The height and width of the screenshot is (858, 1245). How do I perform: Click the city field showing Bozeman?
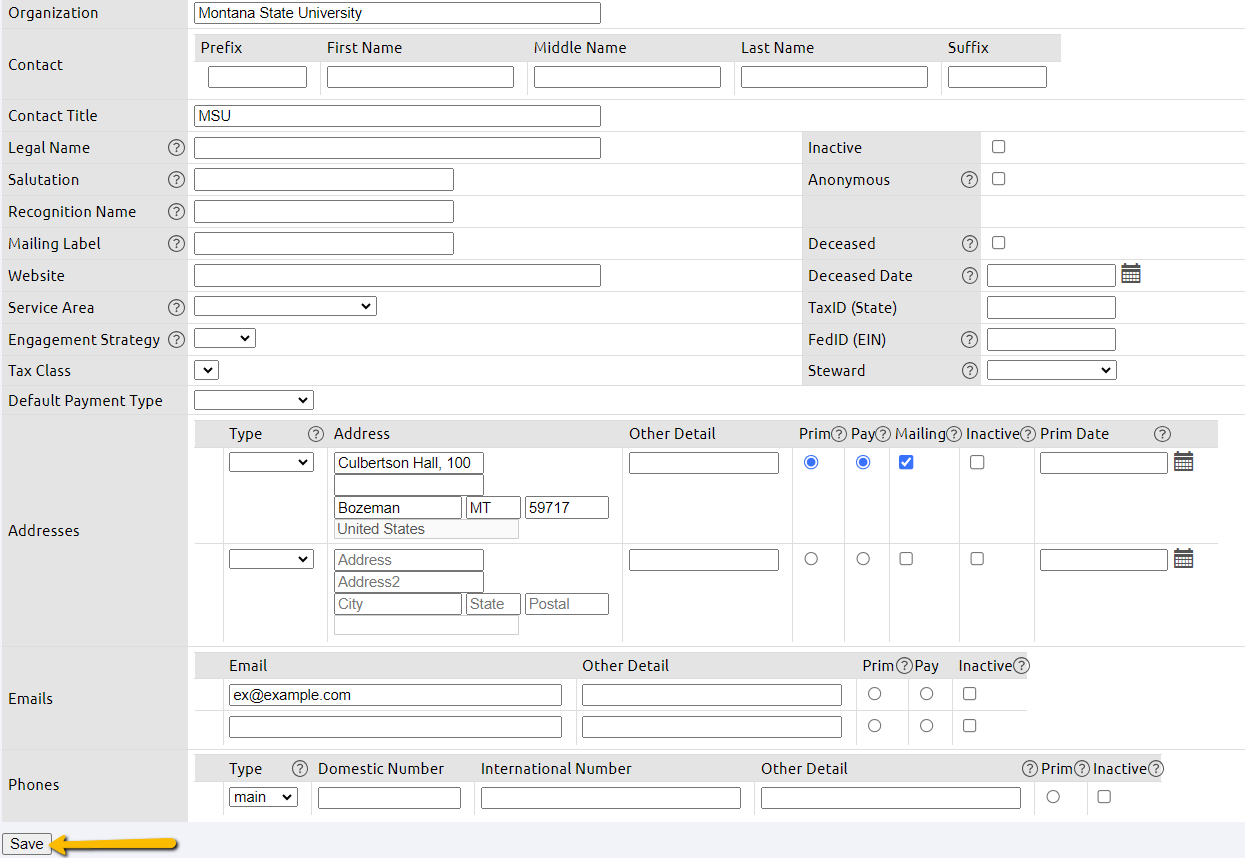(x=398, y=508)
